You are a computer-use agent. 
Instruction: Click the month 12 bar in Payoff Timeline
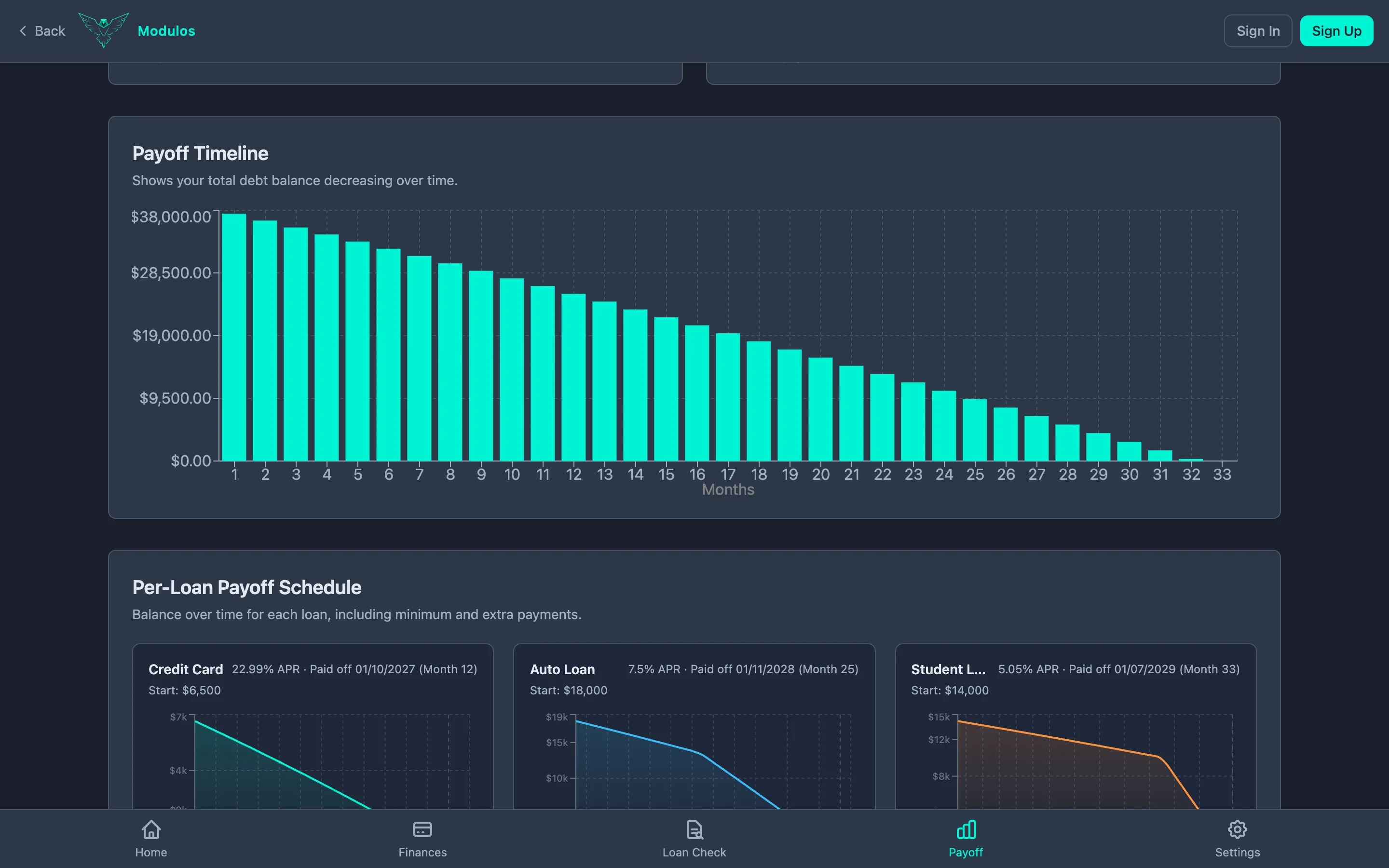573,377
